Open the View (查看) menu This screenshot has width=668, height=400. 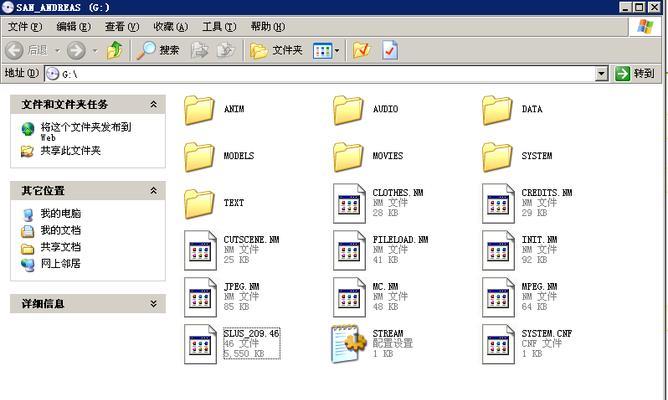(x=122, y=27)
